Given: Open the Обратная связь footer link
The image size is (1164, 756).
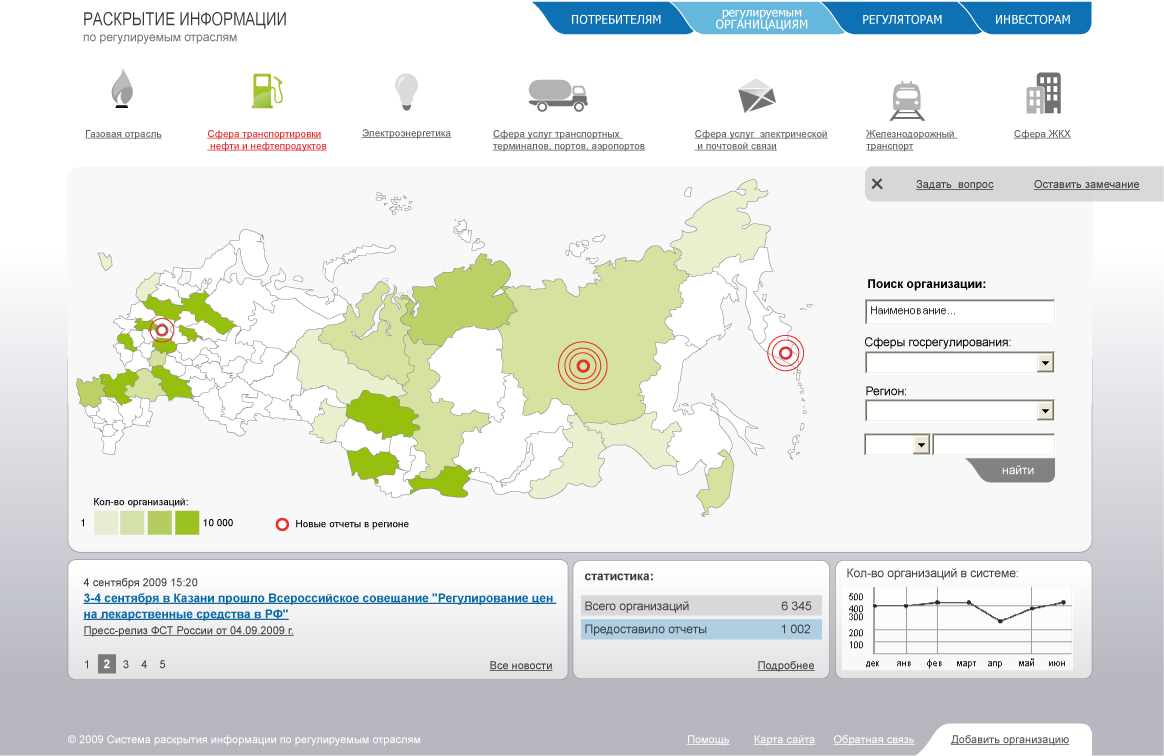Looking at the screenshot, I should [x=874, y=740].
